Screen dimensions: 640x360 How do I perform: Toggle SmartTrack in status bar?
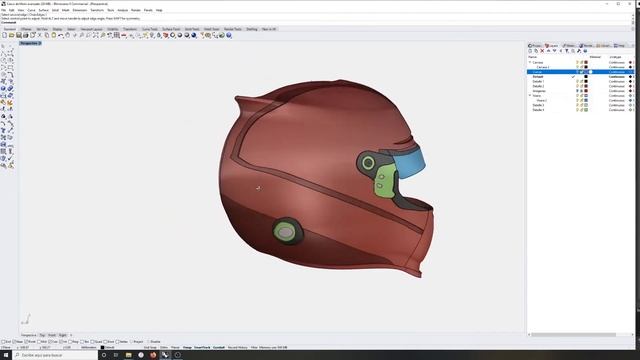(202, 348)
